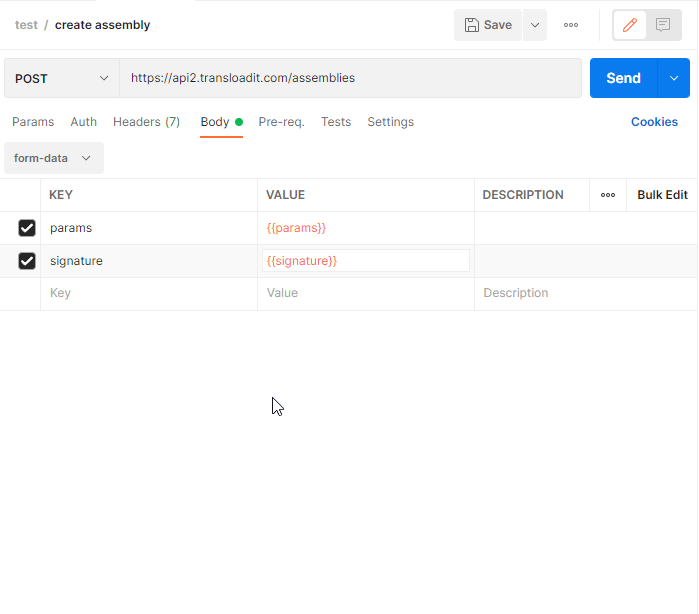
Task: Open column options menu in table header
Action: 608,195
